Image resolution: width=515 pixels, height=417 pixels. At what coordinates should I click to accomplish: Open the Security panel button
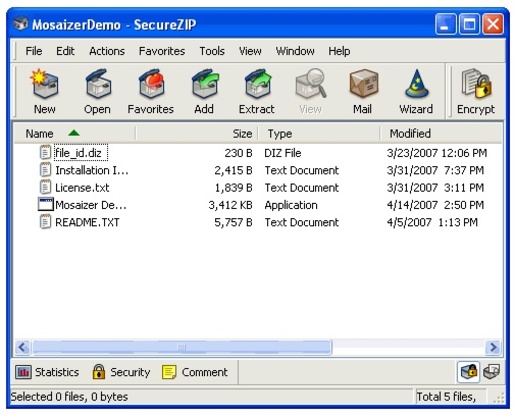click(121, 372)
